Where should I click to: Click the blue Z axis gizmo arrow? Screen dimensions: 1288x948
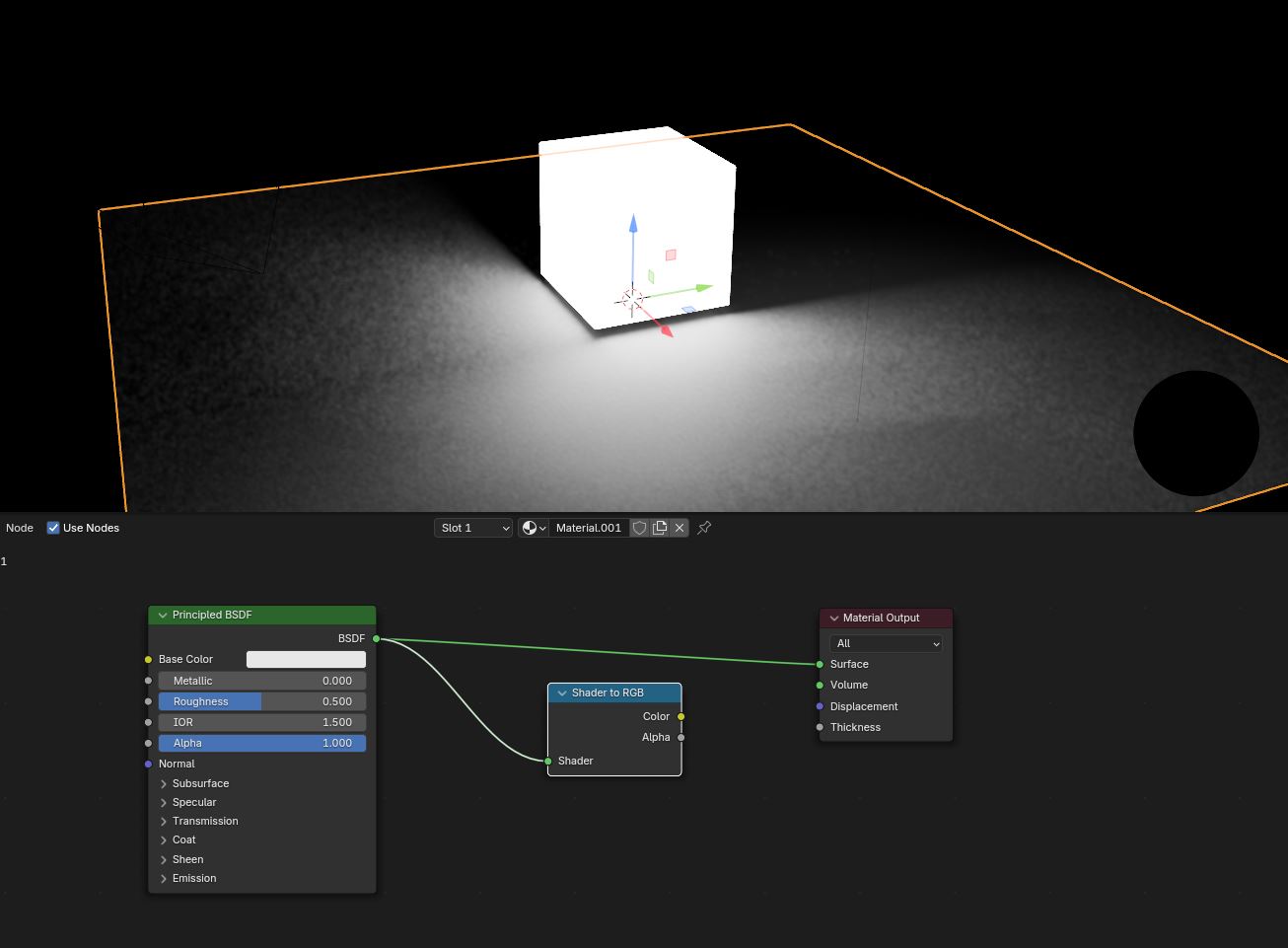point(633,225)
